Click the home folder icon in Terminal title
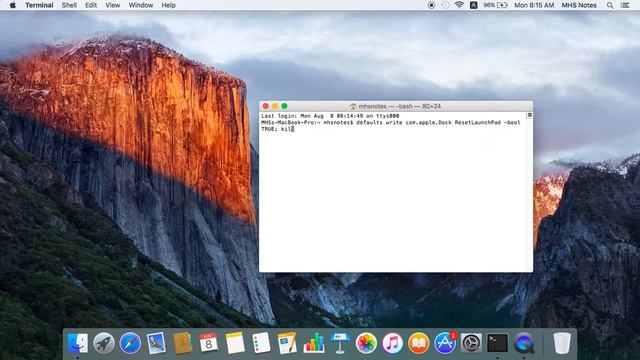 (x=353, y=106)
